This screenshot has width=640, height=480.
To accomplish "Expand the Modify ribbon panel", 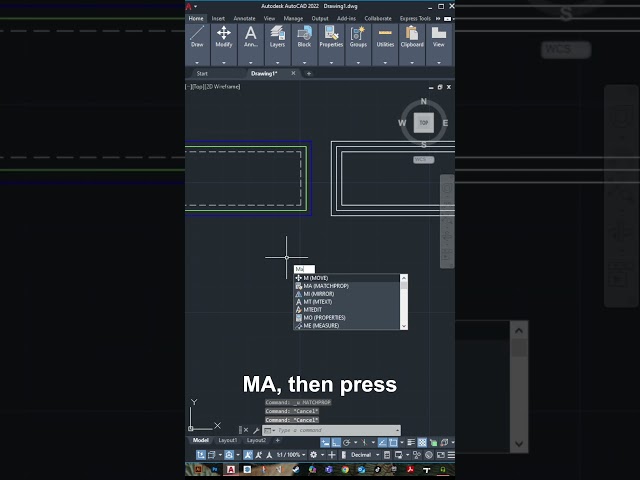I will point(224,63).
